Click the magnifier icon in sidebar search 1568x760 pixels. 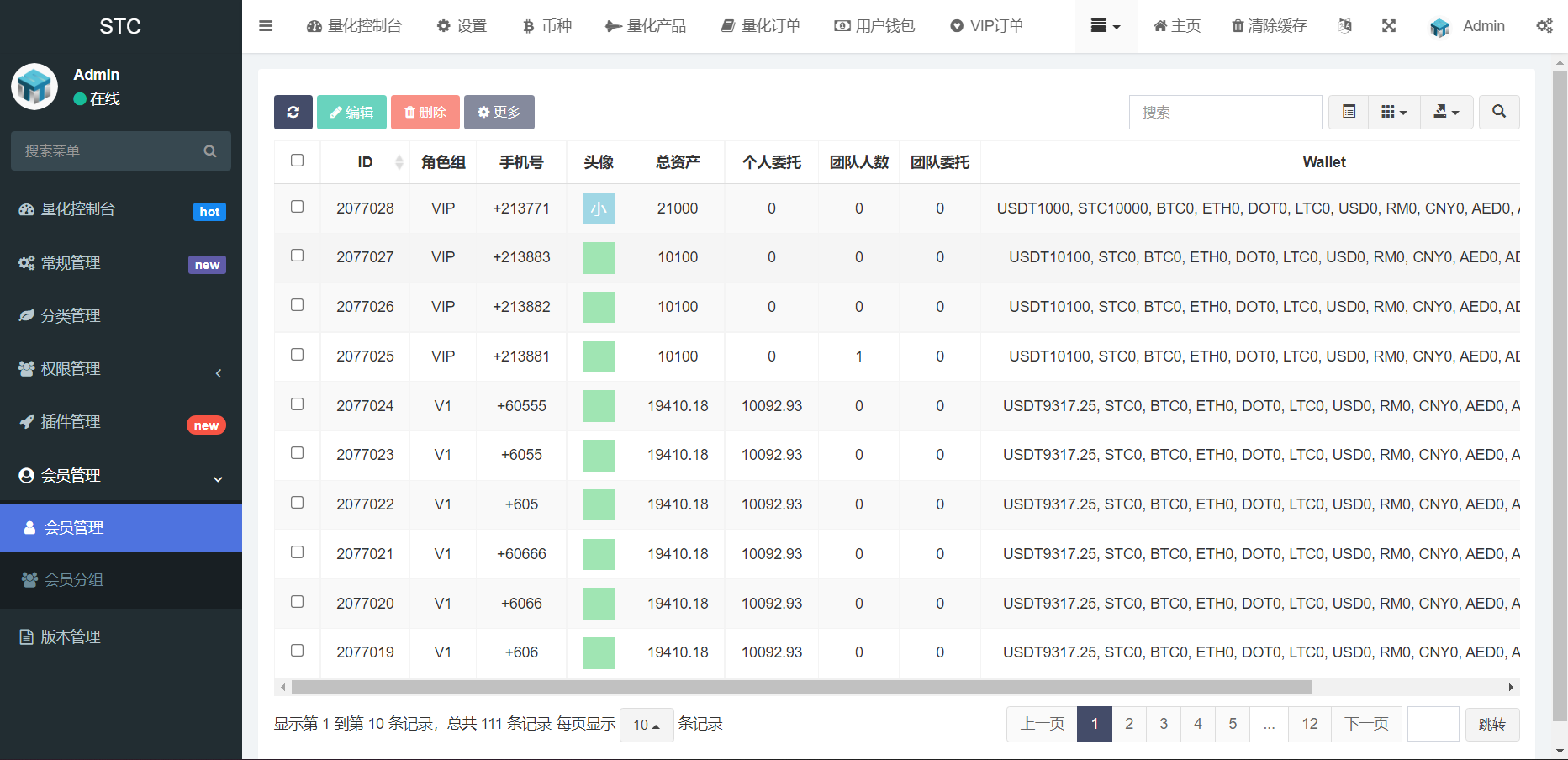[210, 151]
